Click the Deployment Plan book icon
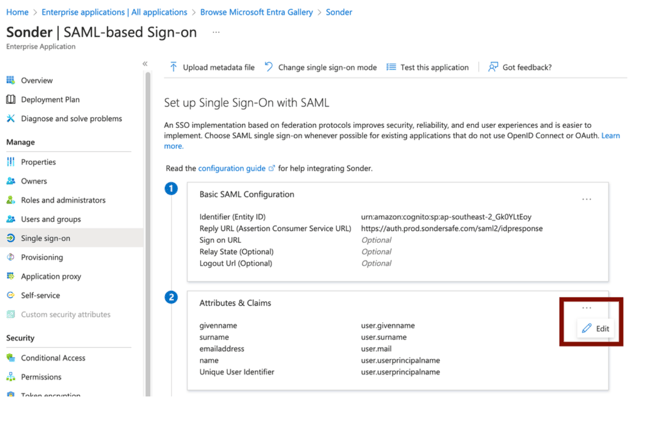Viewport: 670px width, 440px height. tap(11, 99)
